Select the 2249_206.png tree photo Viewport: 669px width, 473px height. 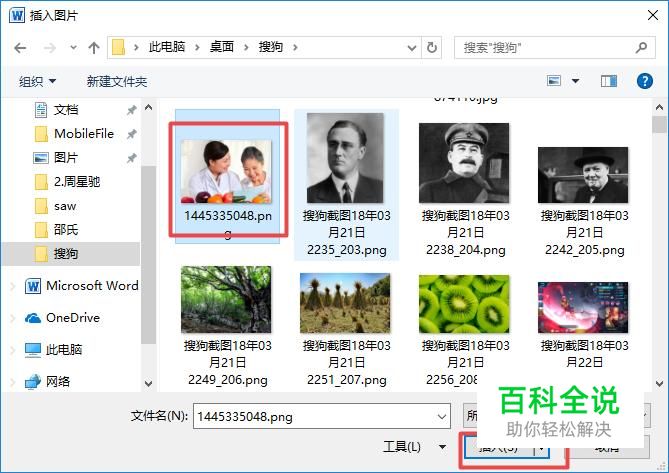point(226,299)
